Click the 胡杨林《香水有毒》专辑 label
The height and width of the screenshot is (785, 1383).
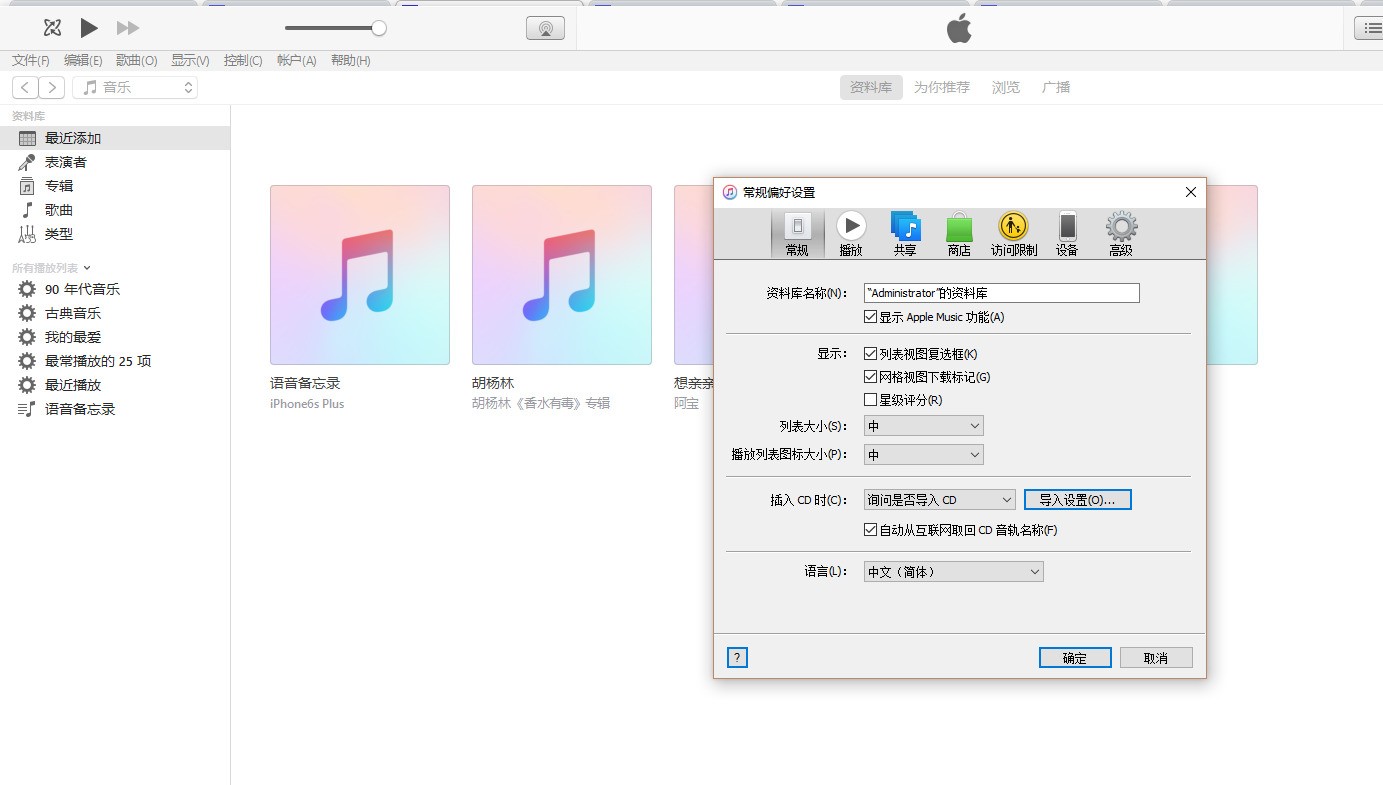[541, 404]
